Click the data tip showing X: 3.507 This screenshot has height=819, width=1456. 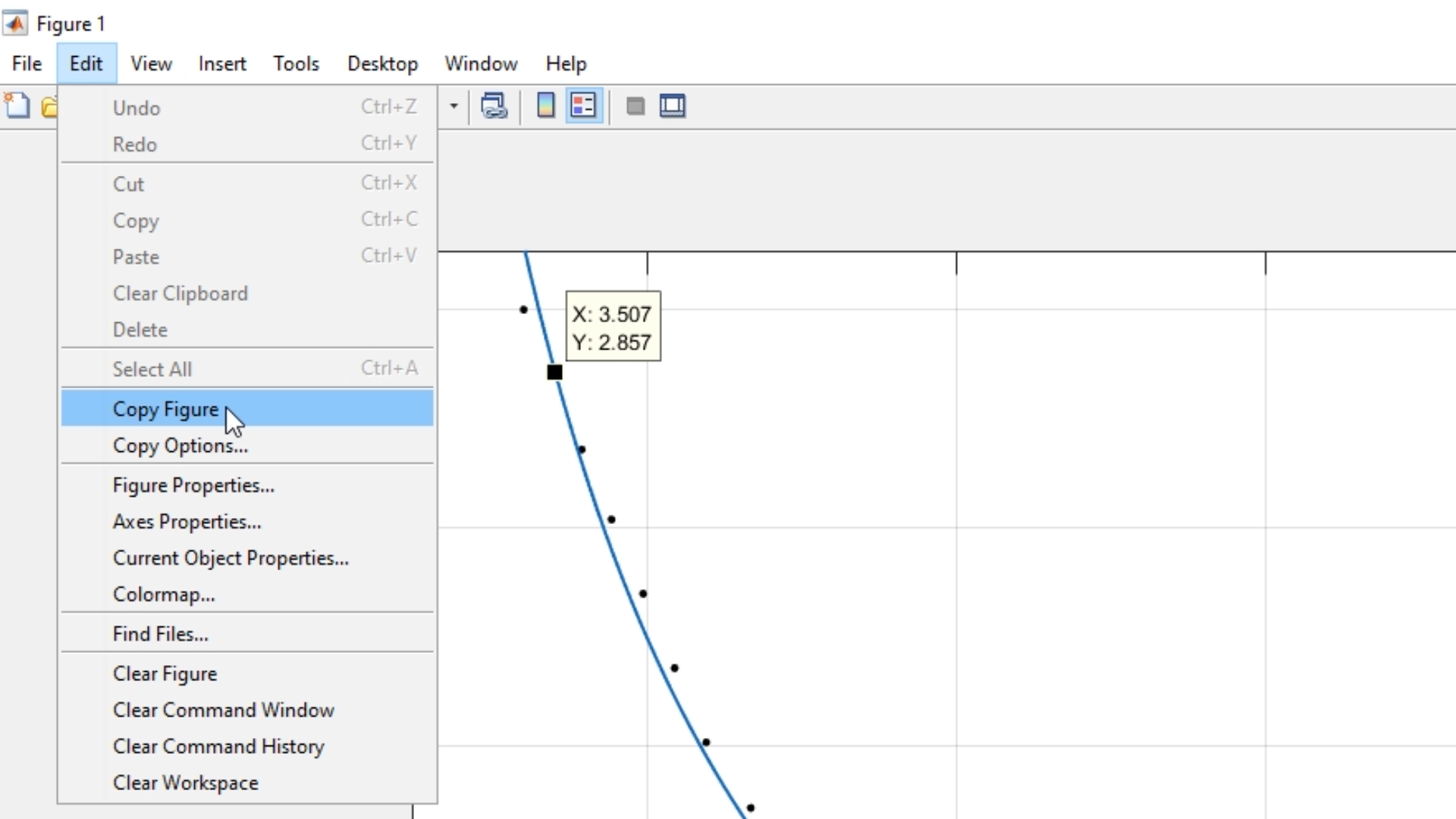613,327
